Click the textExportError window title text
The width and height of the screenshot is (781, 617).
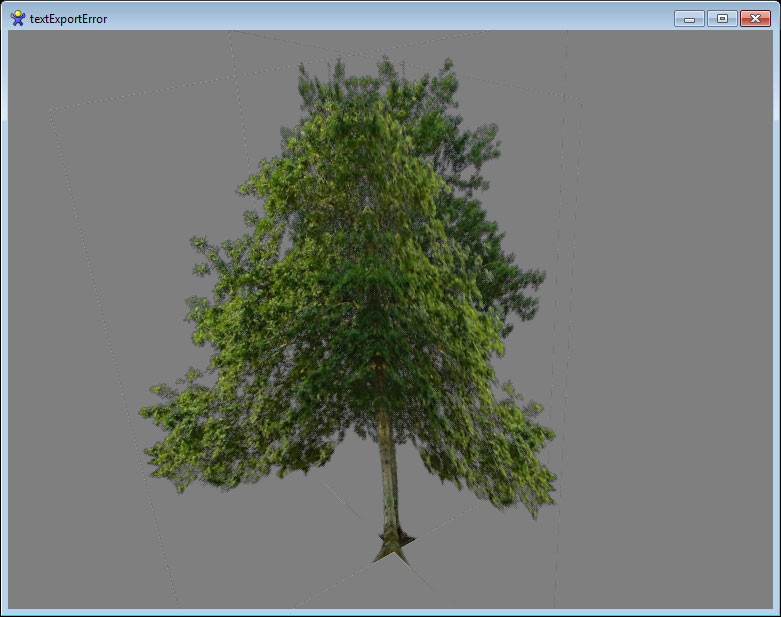point(68,19)
